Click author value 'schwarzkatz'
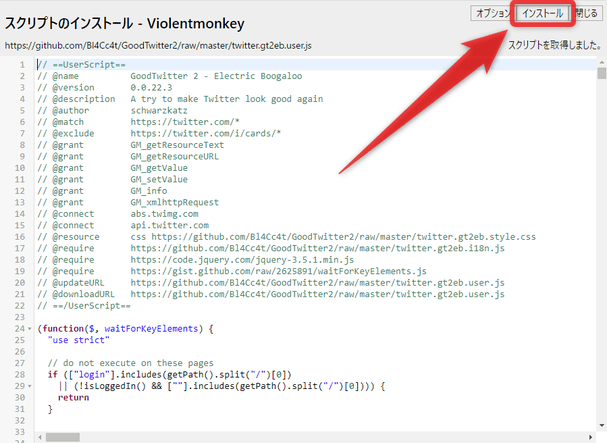 coord(159,110)
